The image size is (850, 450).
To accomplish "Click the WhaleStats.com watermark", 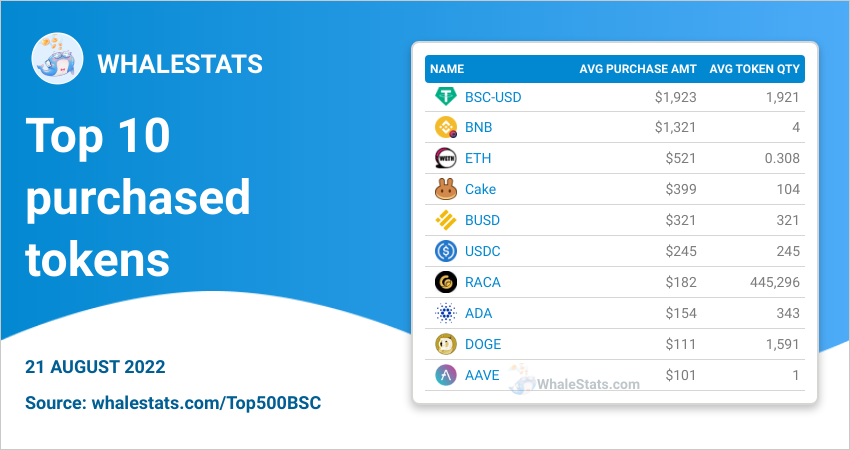I will (575, 381).
